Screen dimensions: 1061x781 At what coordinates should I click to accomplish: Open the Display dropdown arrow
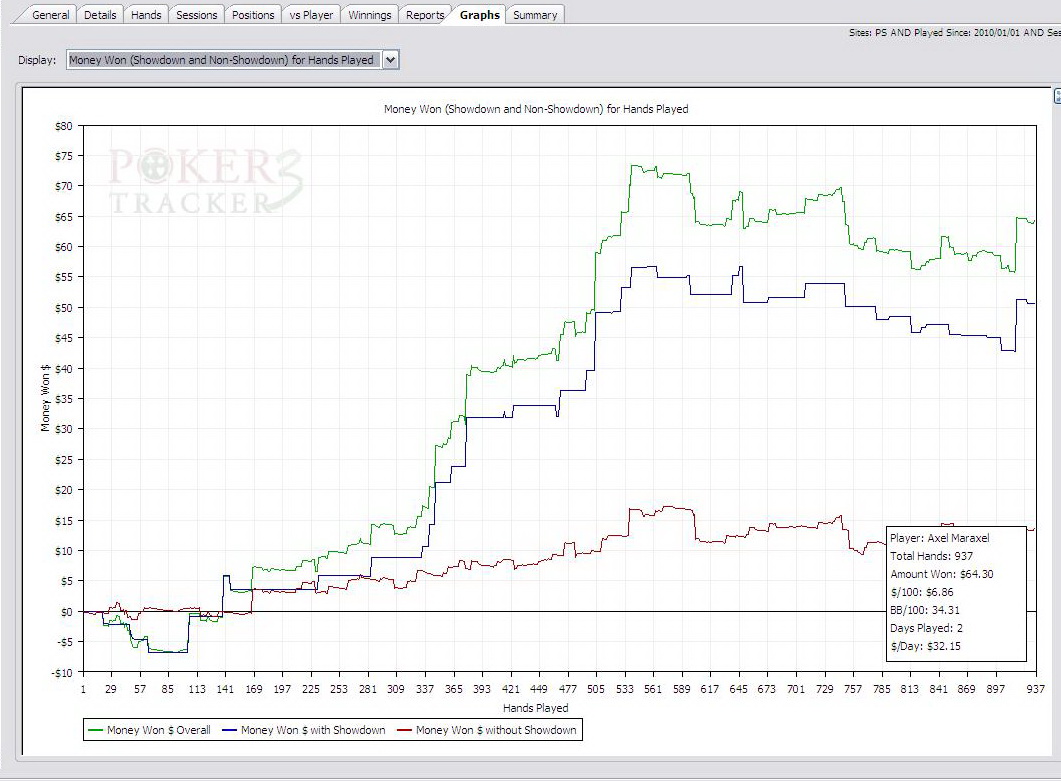[x=390, y=60]
